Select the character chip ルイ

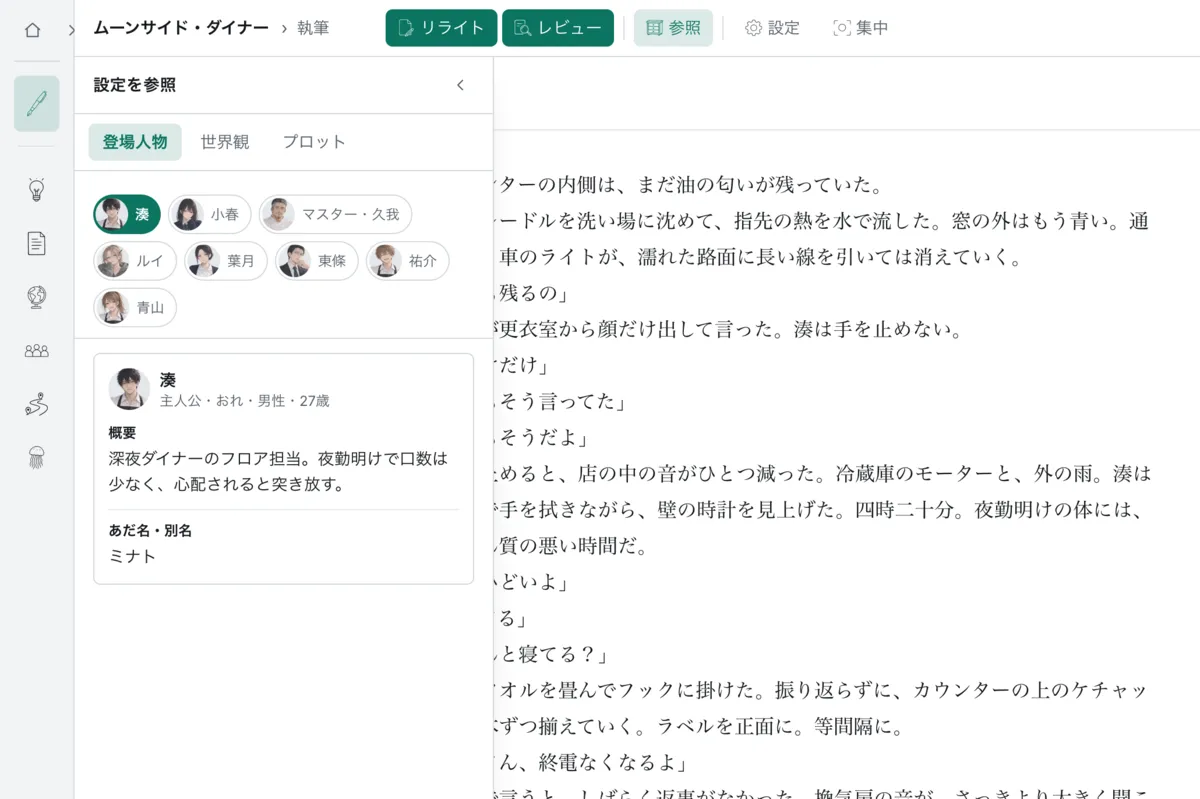pos(135,261)
